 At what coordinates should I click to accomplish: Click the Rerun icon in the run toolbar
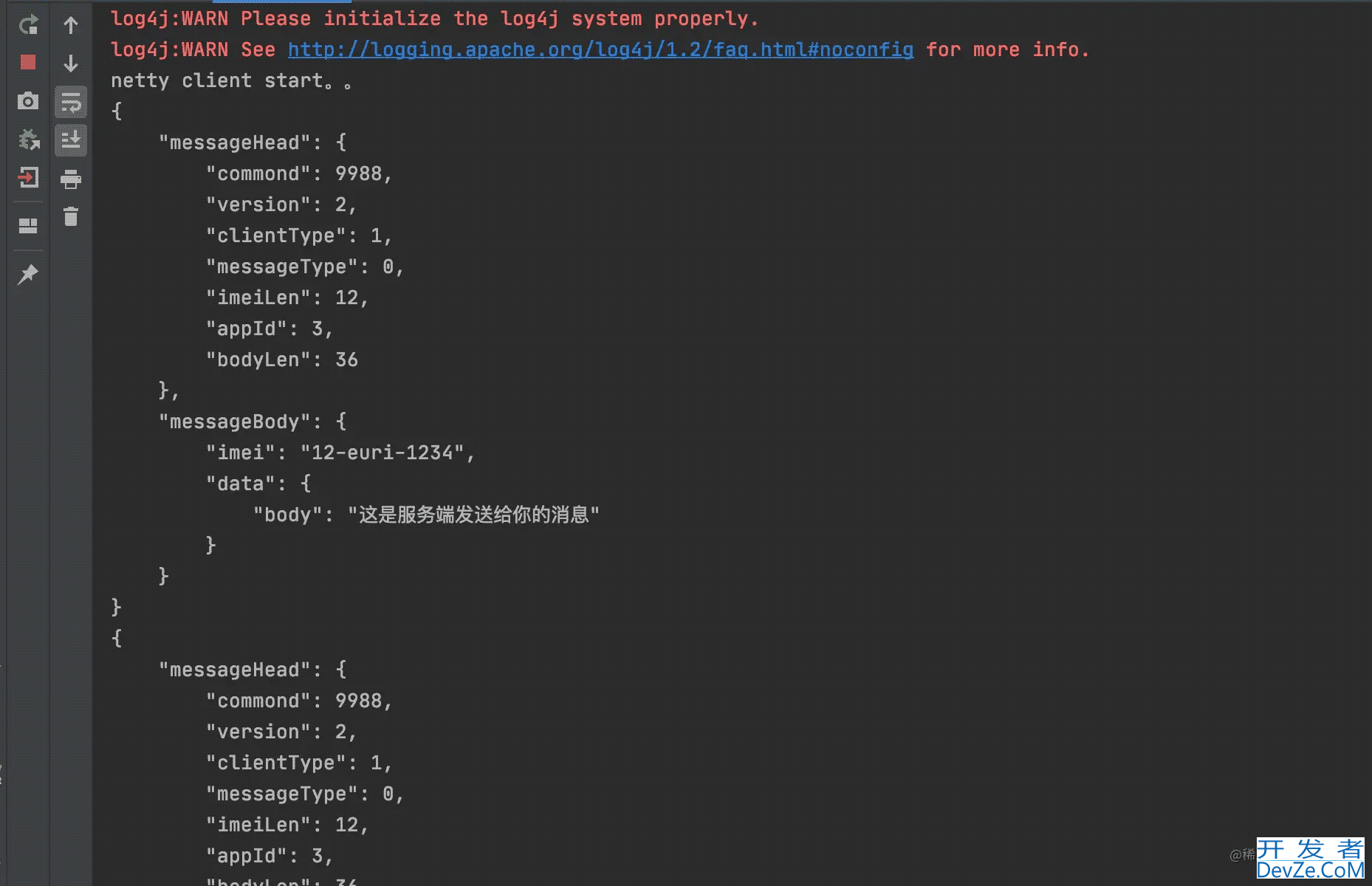tap(28, 25)
